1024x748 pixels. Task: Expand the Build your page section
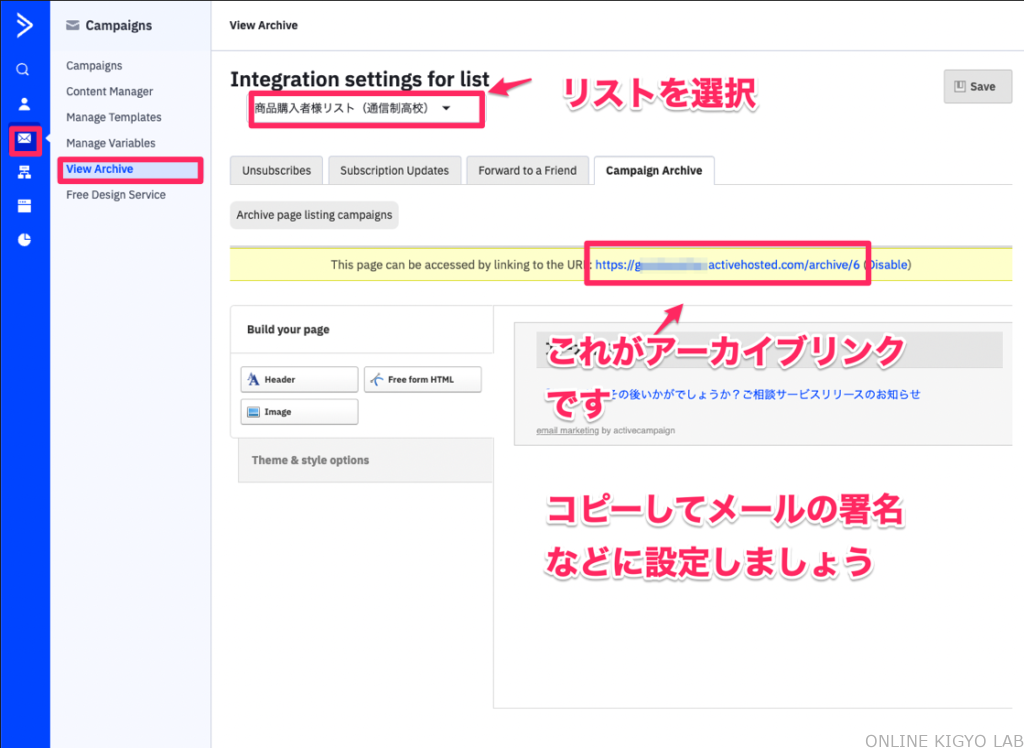288,329
